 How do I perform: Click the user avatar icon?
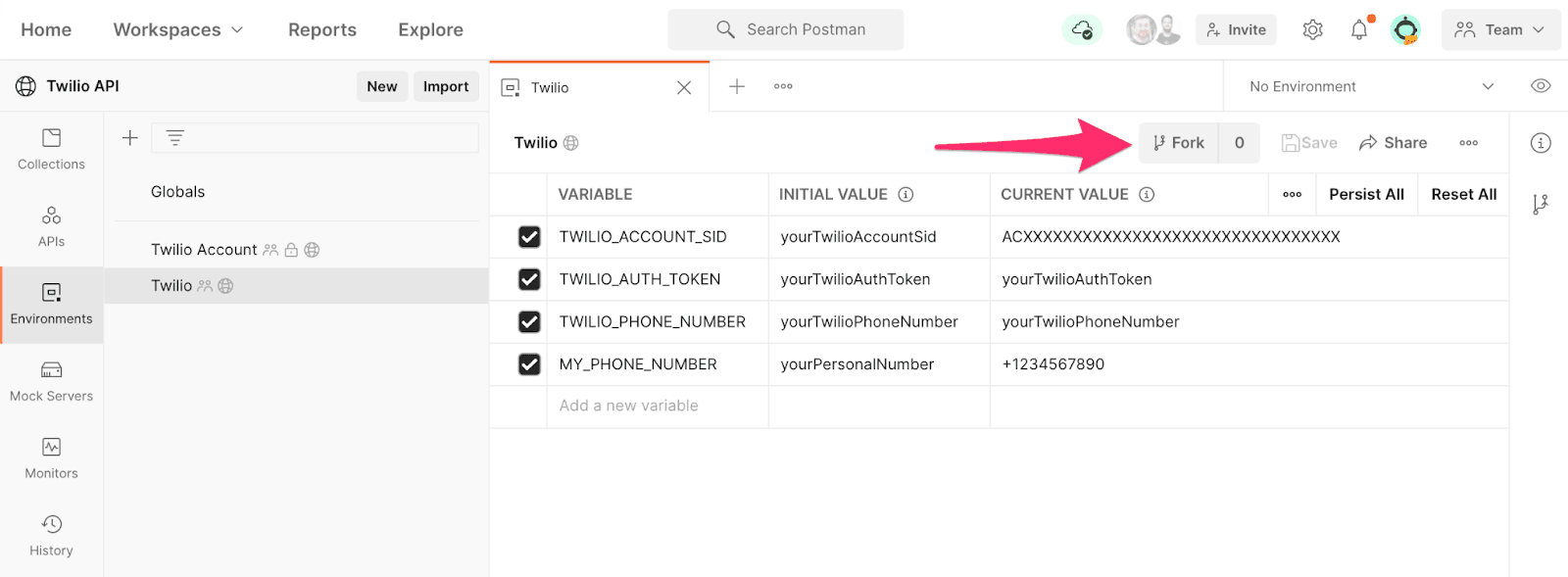click(x=1405, y=29)
